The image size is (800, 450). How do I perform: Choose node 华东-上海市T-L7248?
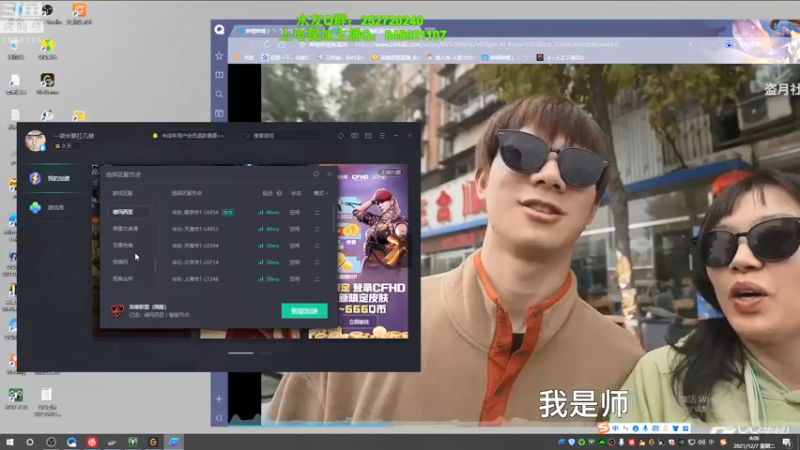[x=195, y=279]
